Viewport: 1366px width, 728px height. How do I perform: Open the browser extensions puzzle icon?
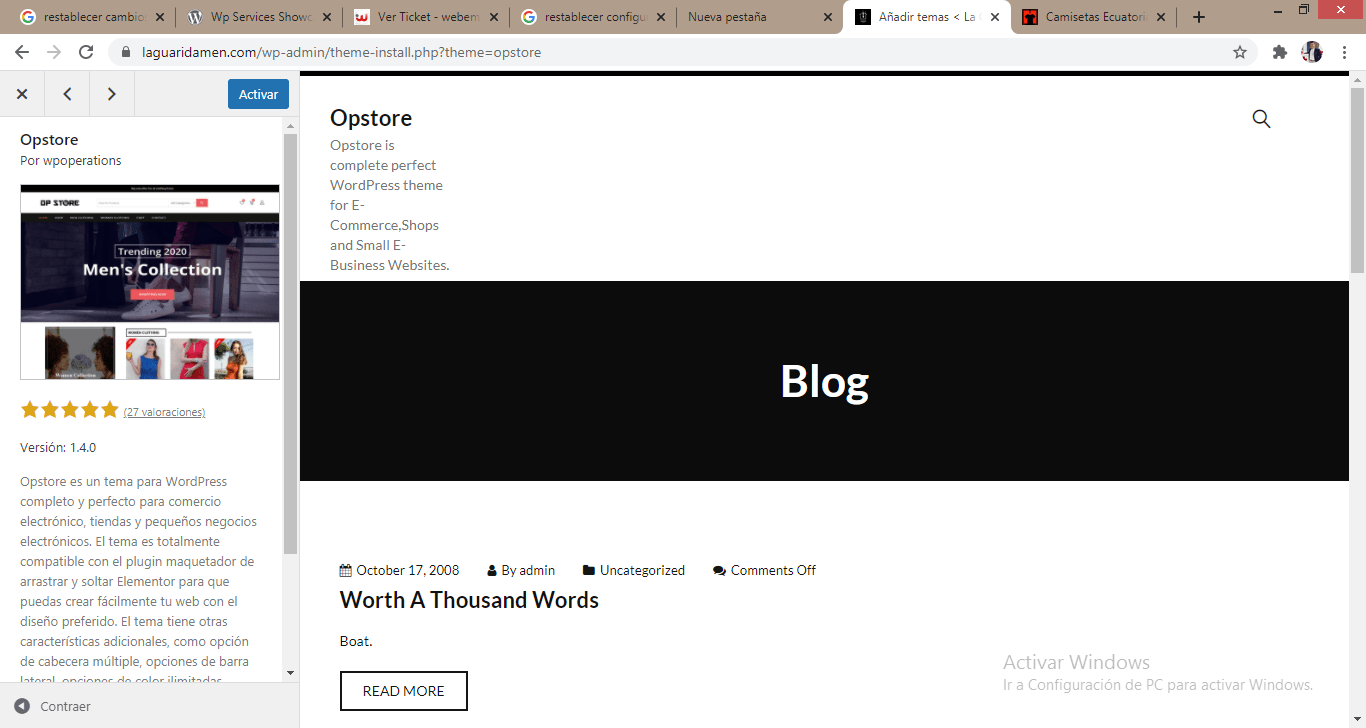click(x=1279, y=52)
